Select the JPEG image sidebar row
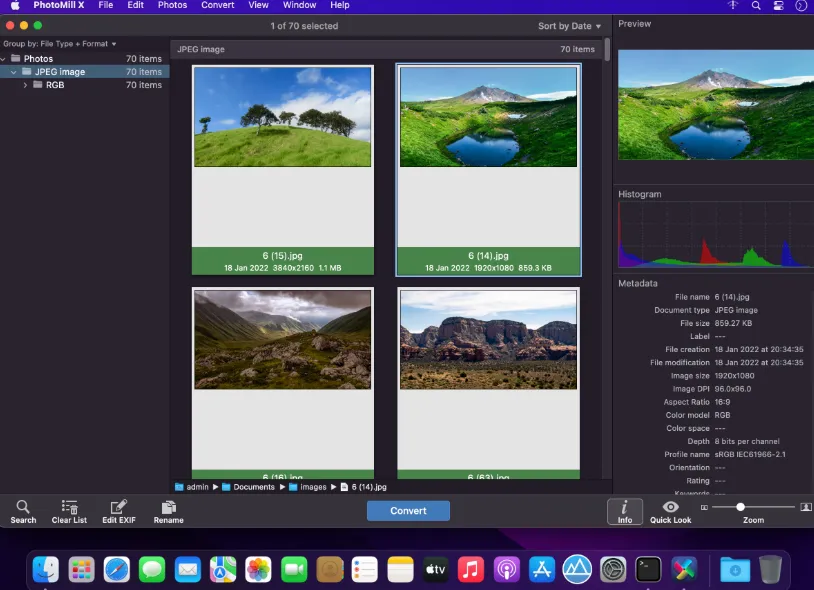 (84, 72)
